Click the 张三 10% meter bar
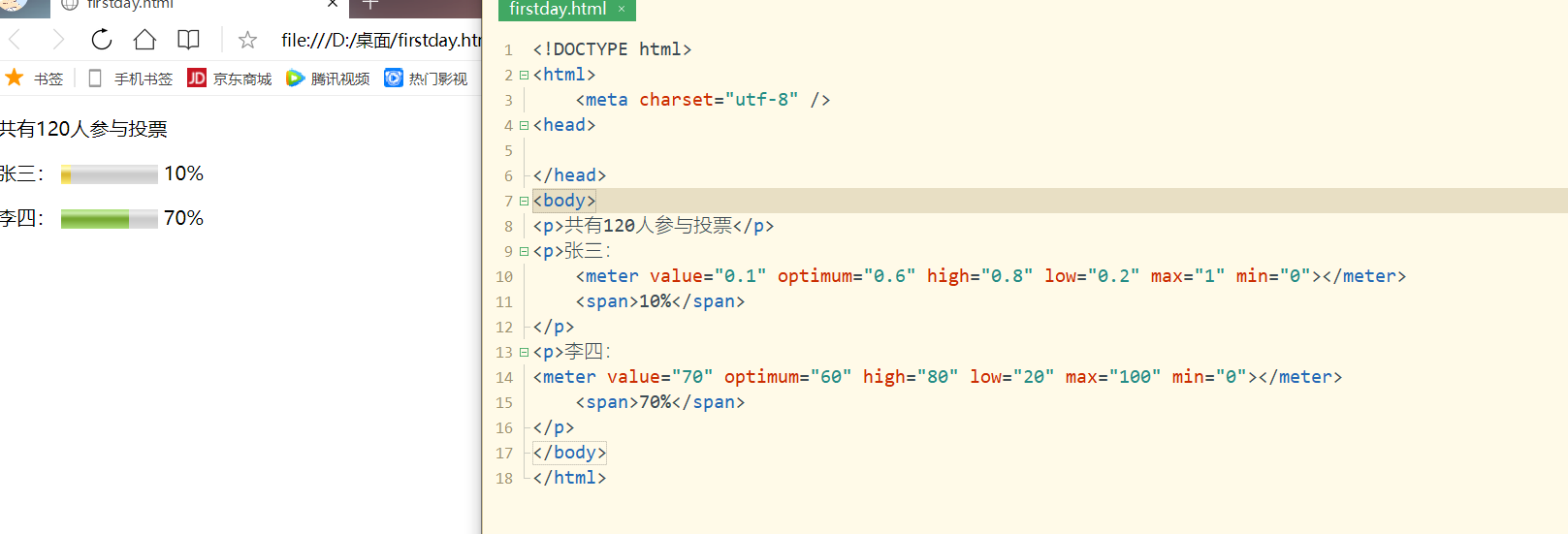This screenshot has width=1568, height=534. (110, 174)
